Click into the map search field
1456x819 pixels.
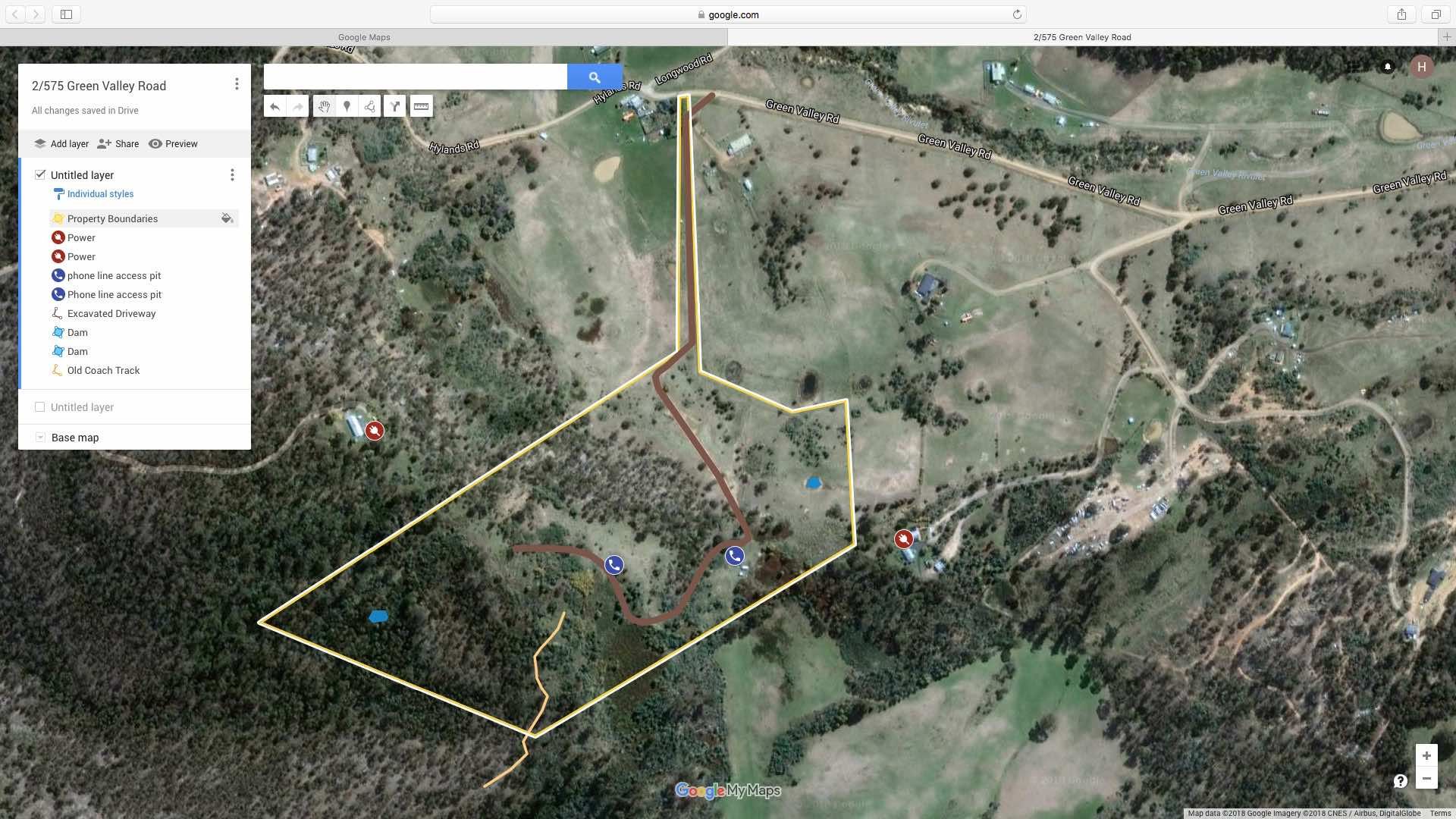[415, 77]
